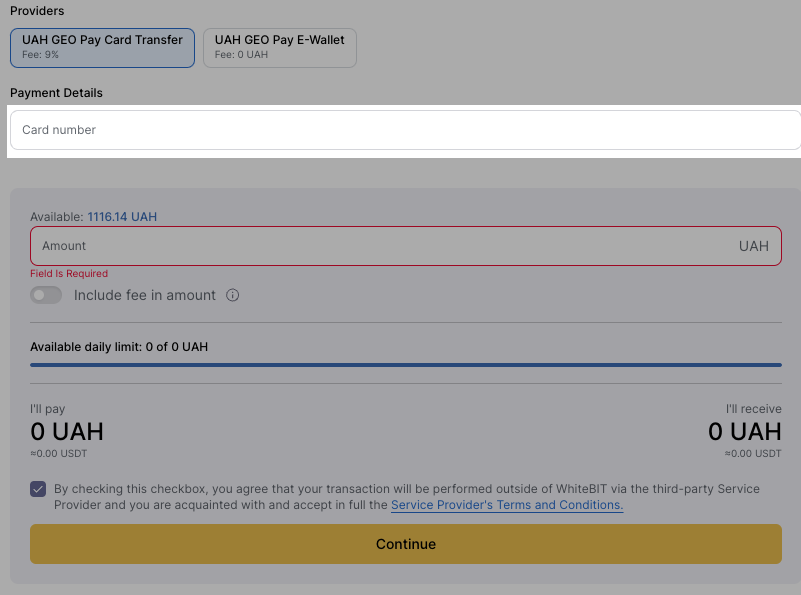Toggle the Include fee in amount switch
The height and width of the screenshot is (595, 801).
click(x=46, y=295)
